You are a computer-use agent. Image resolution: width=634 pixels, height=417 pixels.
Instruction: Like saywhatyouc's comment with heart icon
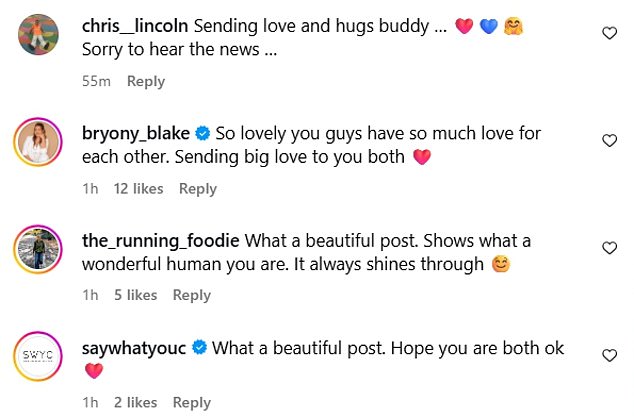(609, 355)
